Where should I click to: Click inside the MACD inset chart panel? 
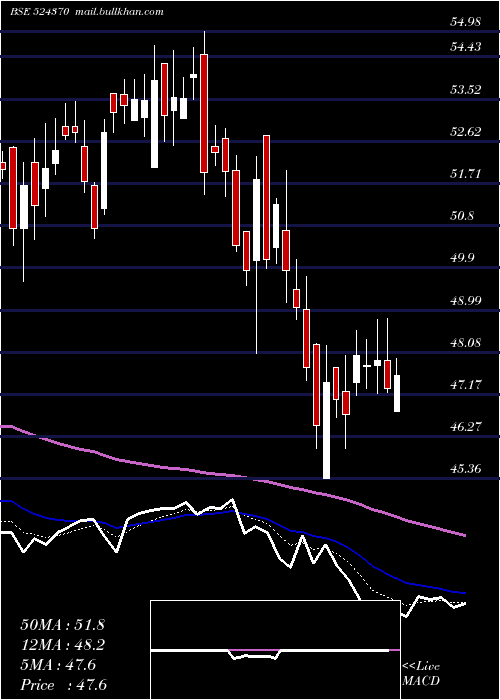275,650
